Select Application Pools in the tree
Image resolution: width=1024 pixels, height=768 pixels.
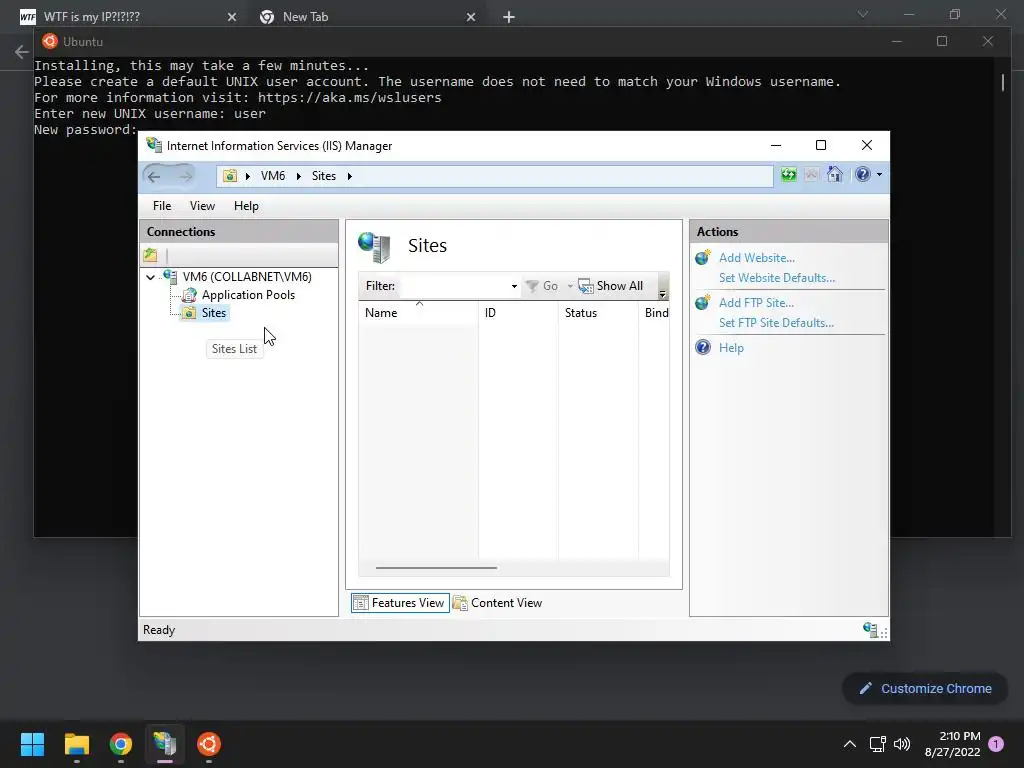248,295
